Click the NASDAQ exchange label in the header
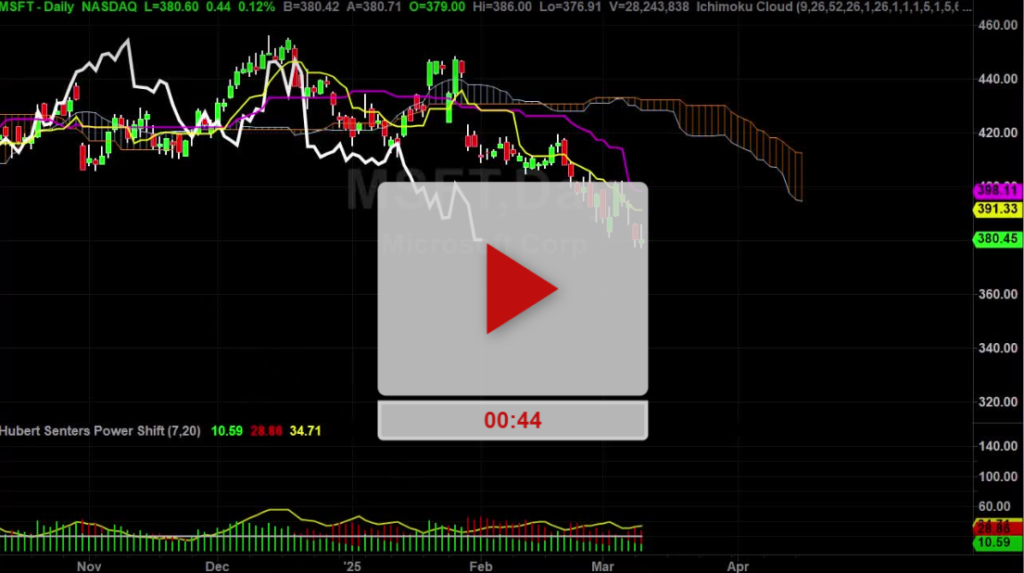Screen dimensions: 1024x573 coord(109,7)
